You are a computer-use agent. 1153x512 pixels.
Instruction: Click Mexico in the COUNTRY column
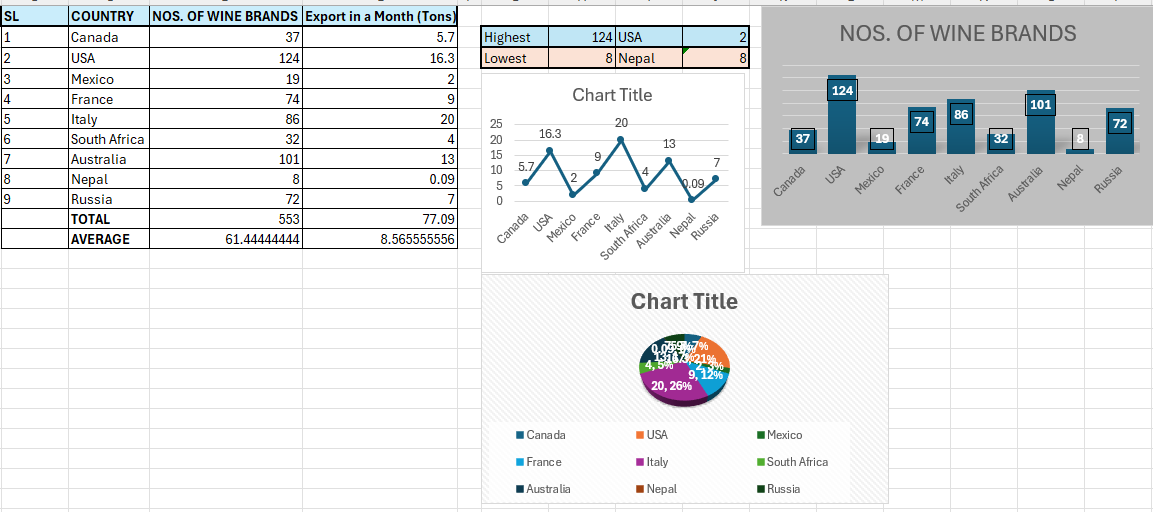[x=109, y=79]
